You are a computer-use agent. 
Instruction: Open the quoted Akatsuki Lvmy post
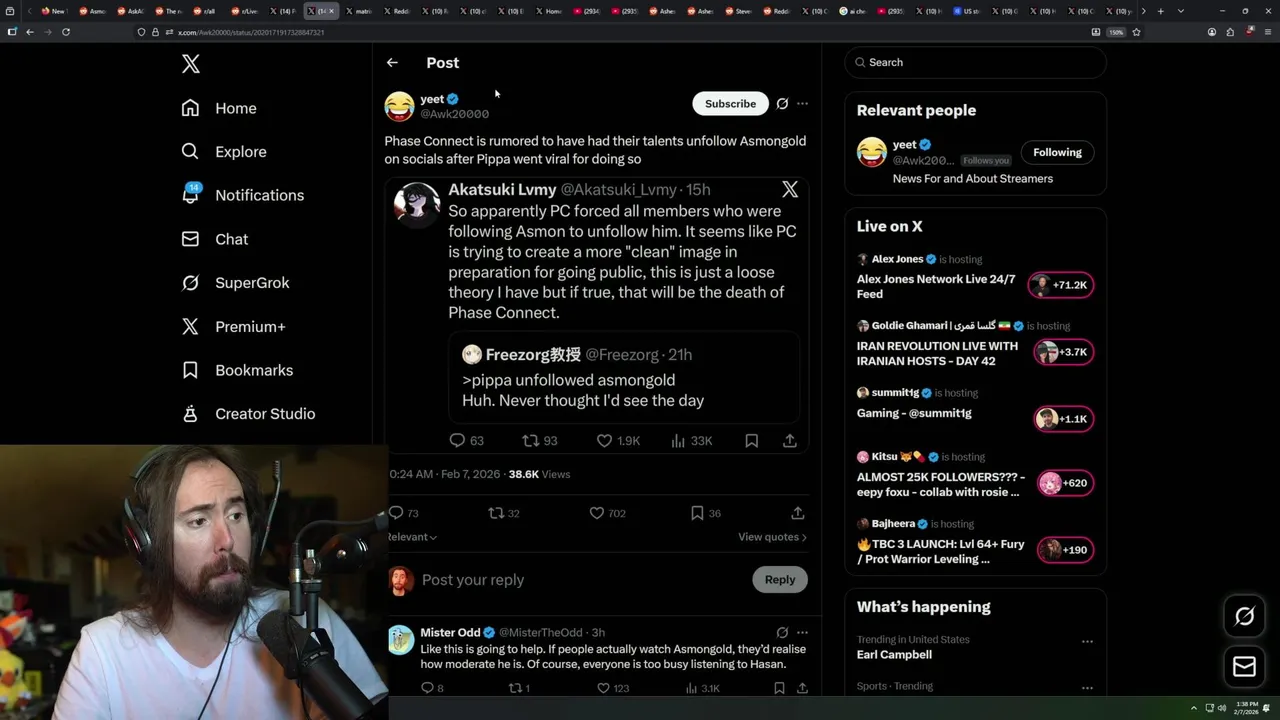[x=597, y=315]
